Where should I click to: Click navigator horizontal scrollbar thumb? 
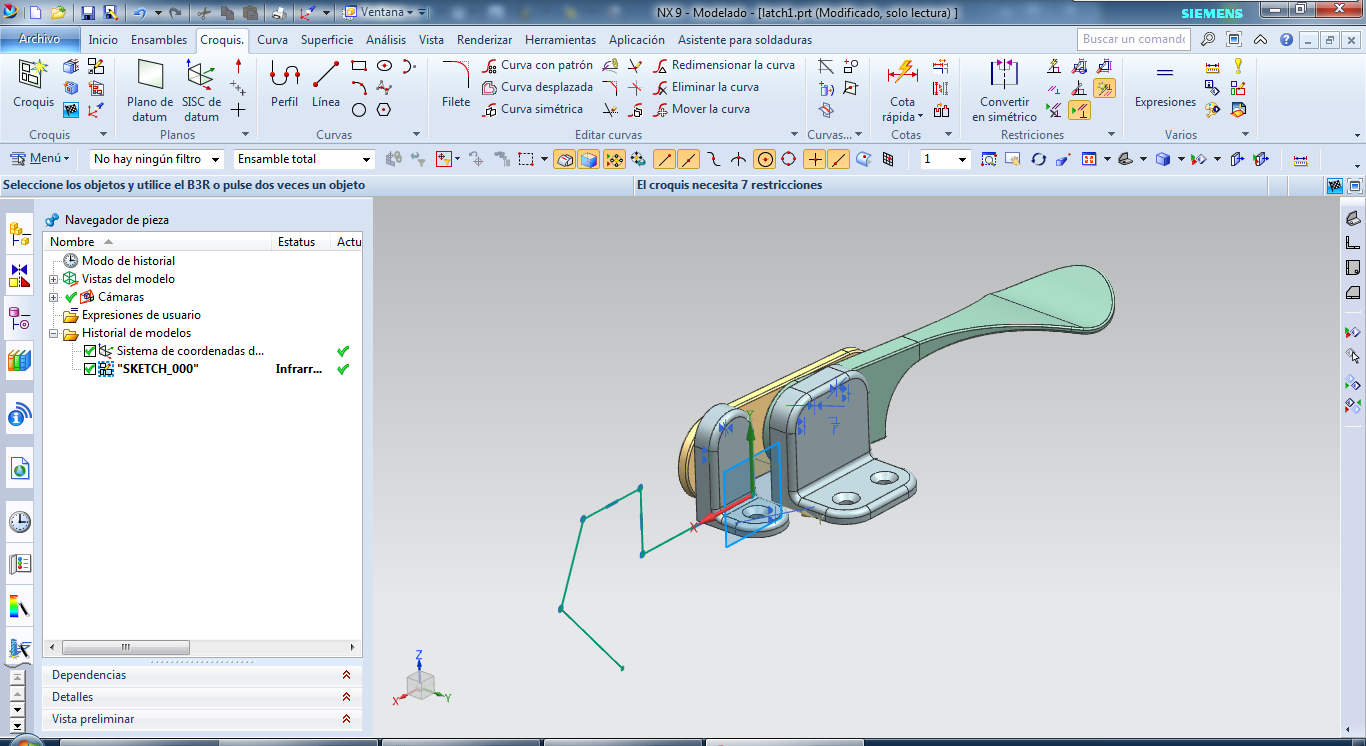pos(126,647)
